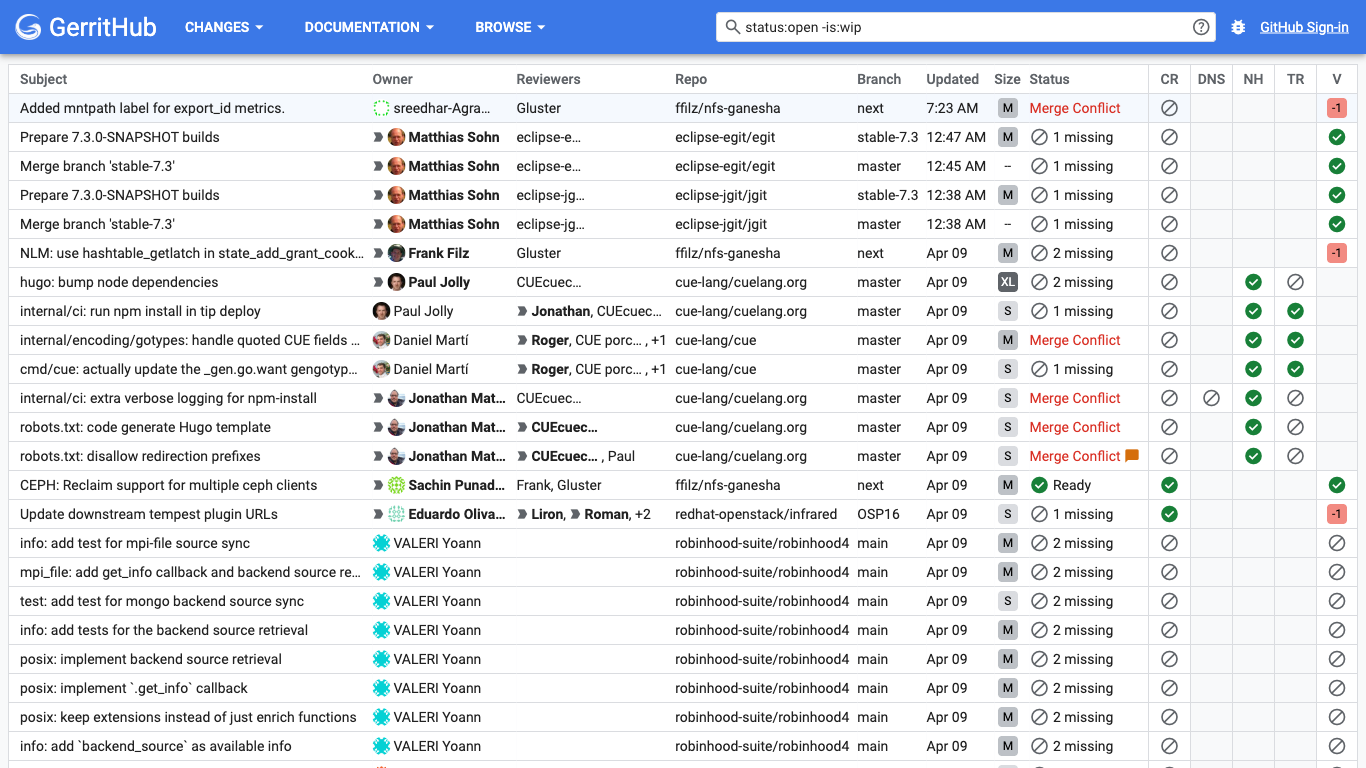
Task: Click the Subject column header
Action: point(44,79)
